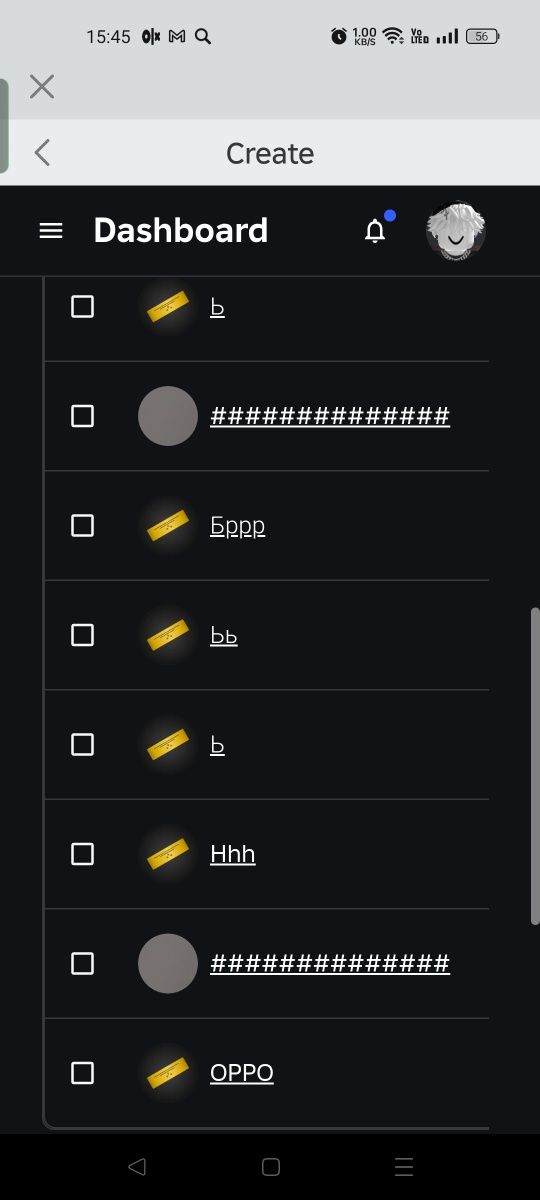
Task: Tap the profile avatar in header
Action: click(x=456, y=231)
